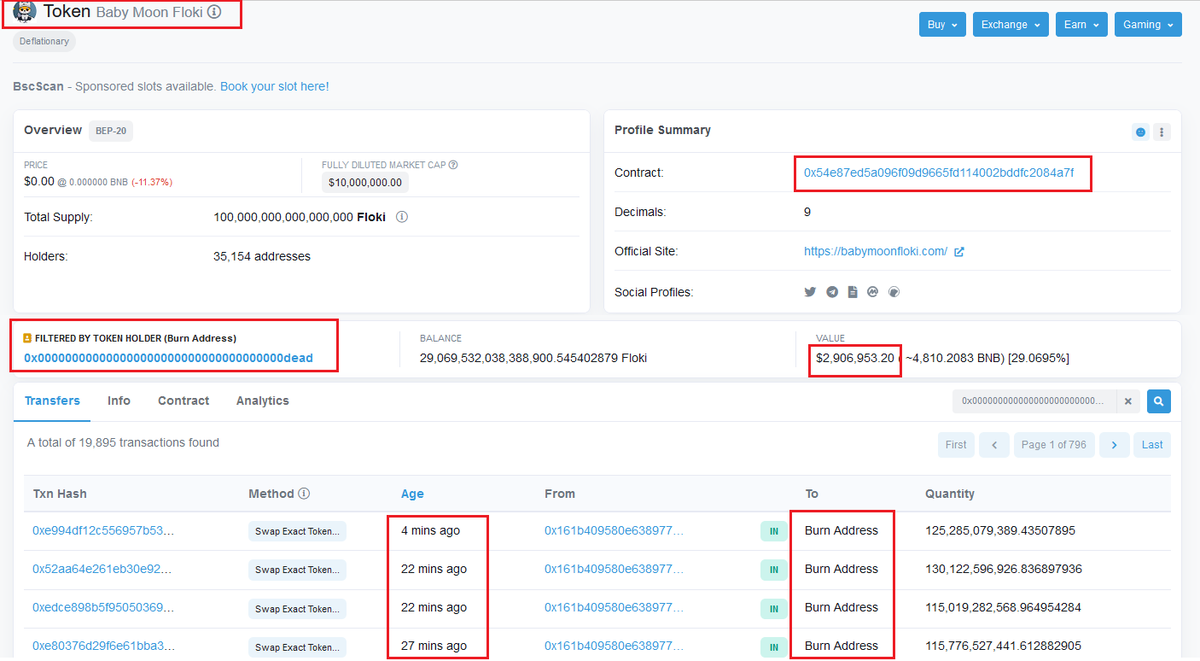Clear the address filter with the X icon
The width and height of the screenshot is (1200, 661).
coord(1127,401)
